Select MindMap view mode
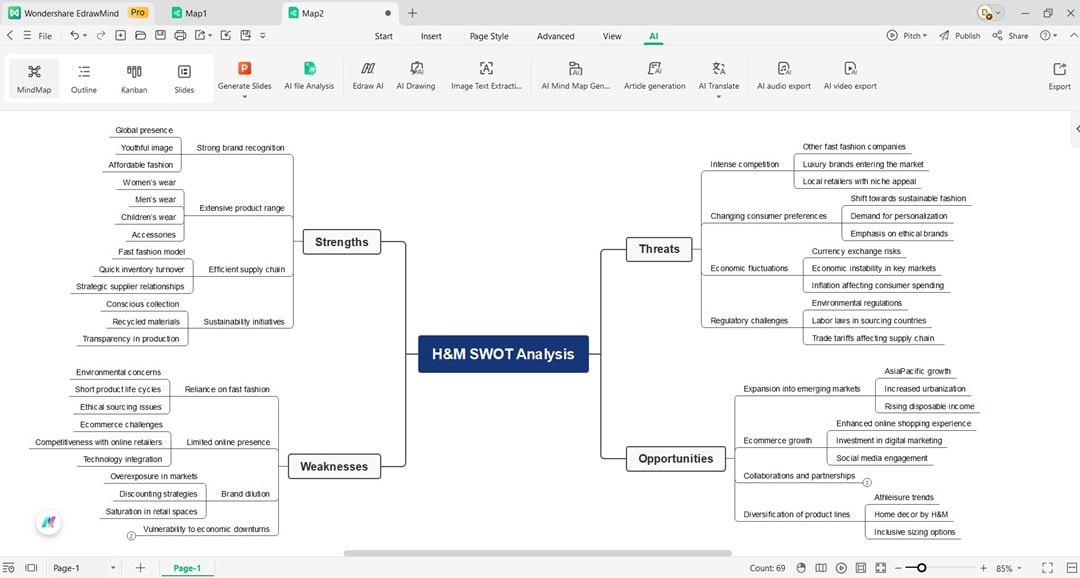 click(x=34, y=79)
